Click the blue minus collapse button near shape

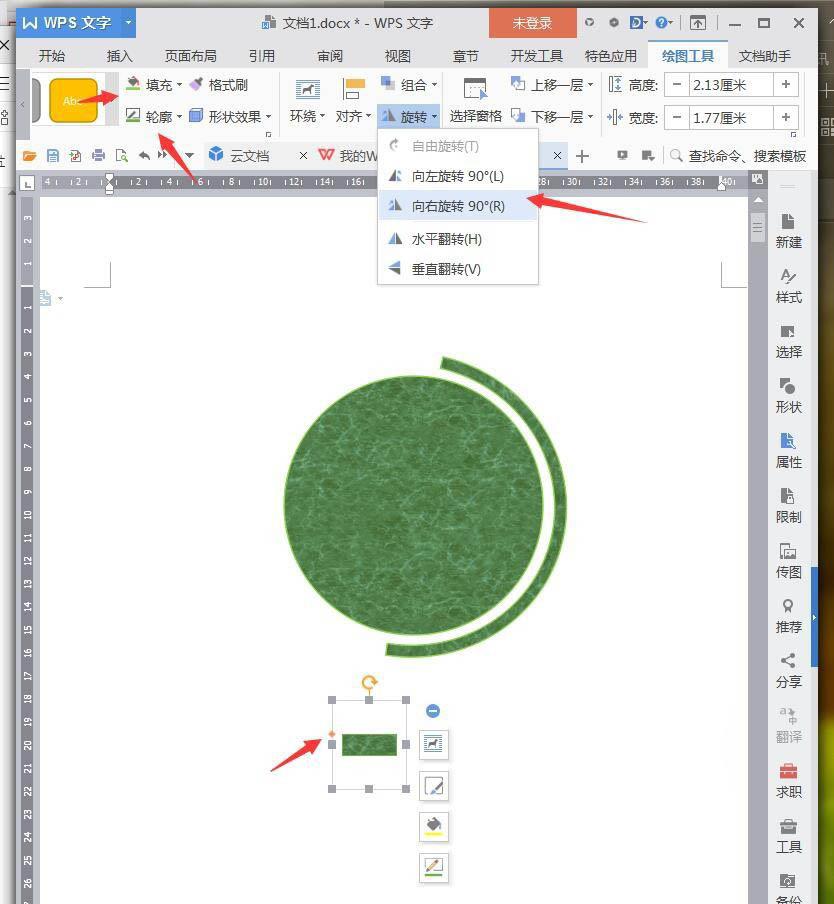pos(433,711)
